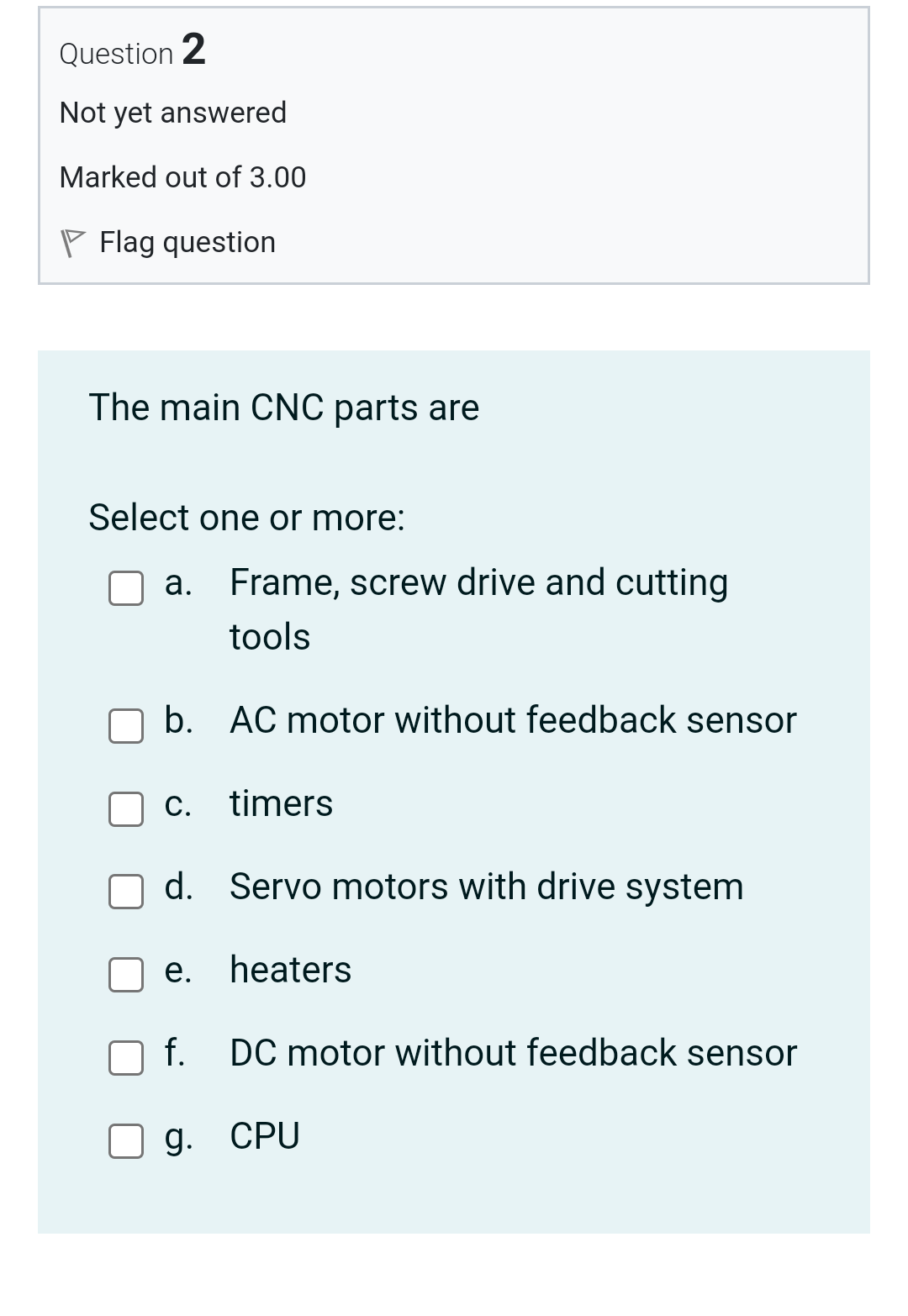Screen dimensions: 908x1316
Task: Check the CPU option box
Action: pyautogui.click(x=126, y=1141)
